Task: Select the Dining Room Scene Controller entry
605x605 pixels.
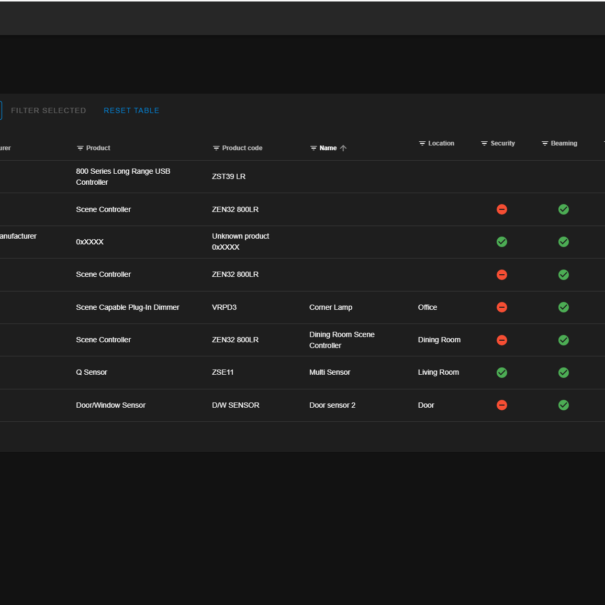Action: point(342,340)
